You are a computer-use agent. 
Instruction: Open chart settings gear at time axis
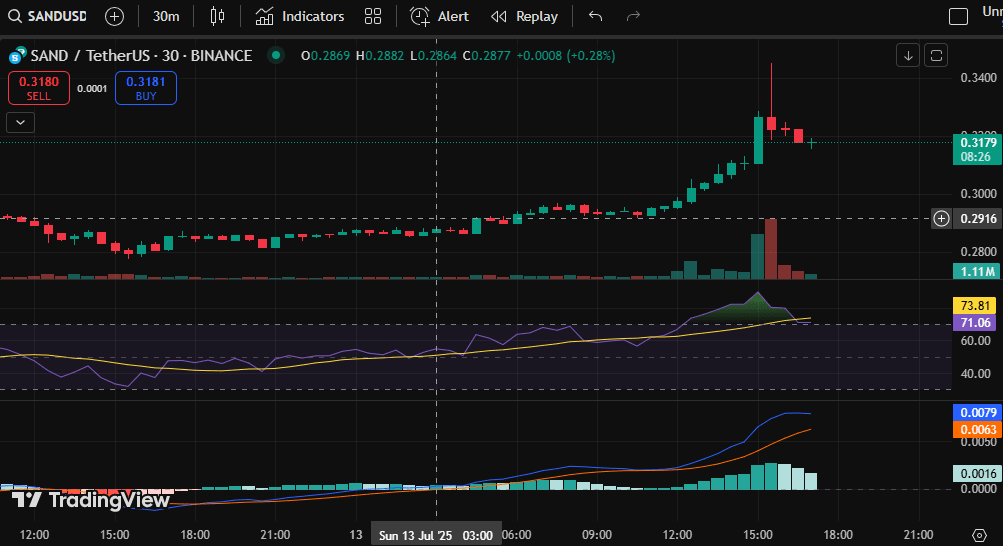pos(979,534)
